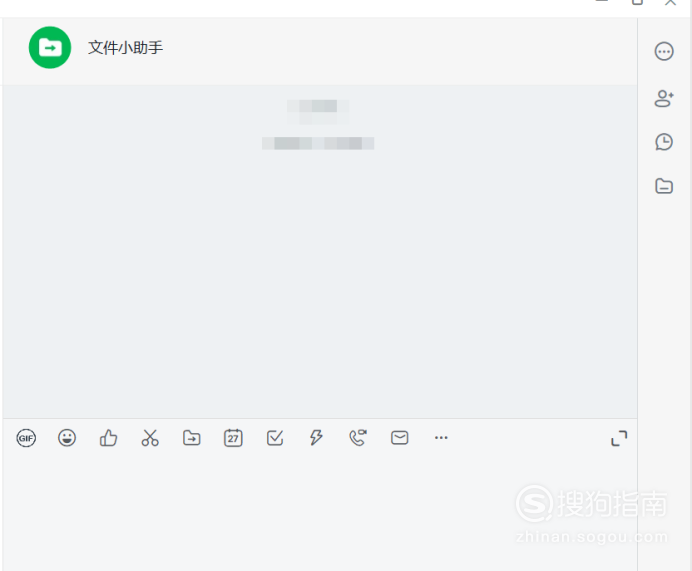This screenshot has height=571, width=692.
Task: Open the mail envelope icon
Action: click(x=399, y=438)
